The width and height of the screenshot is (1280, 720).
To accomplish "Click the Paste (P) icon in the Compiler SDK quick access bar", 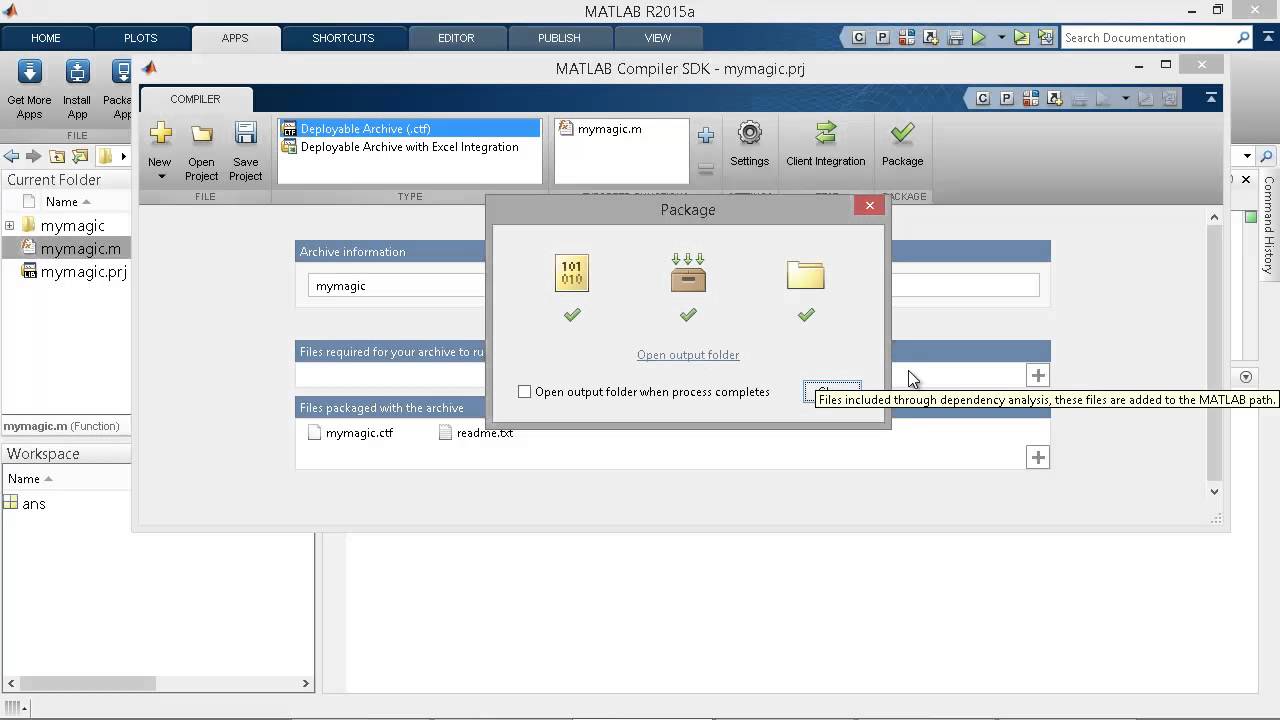I will [1006, 98].
